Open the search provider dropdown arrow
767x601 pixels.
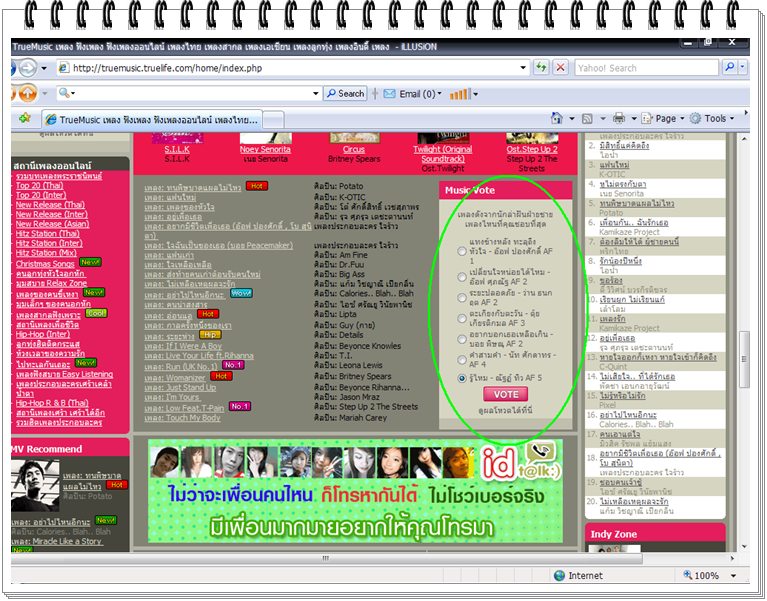(743, 67)
